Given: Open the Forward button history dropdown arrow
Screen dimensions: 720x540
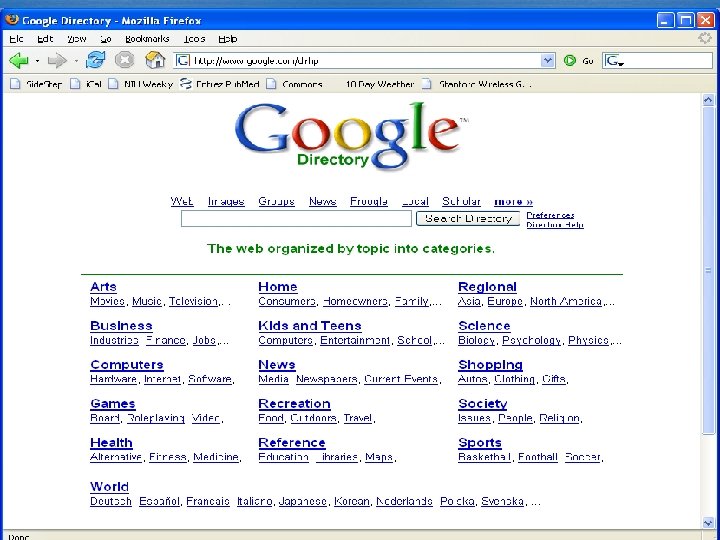Looking at the screenshot, I should [76, 61].
